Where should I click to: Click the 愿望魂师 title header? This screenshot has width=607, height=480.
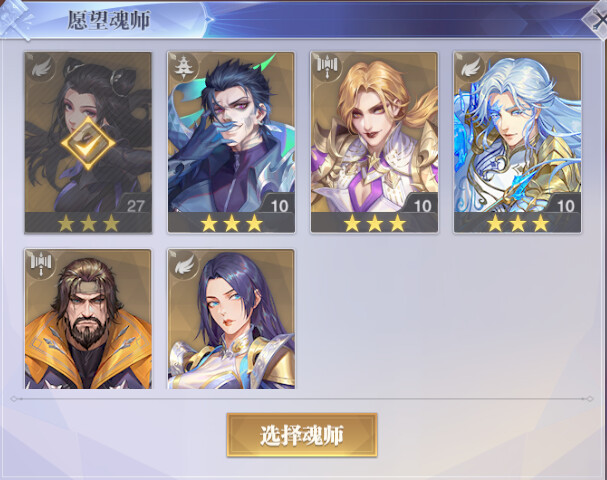tap(109, 20)
